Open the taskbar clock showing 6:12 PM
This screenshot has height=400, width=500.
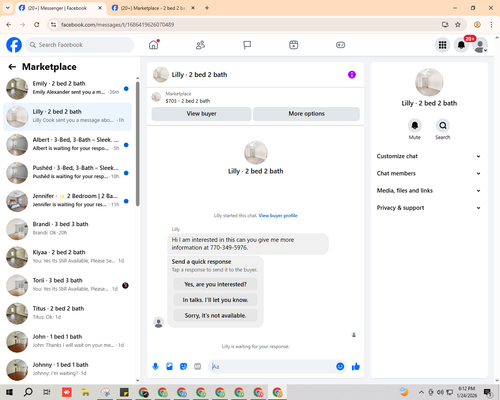tap(467, 392)
